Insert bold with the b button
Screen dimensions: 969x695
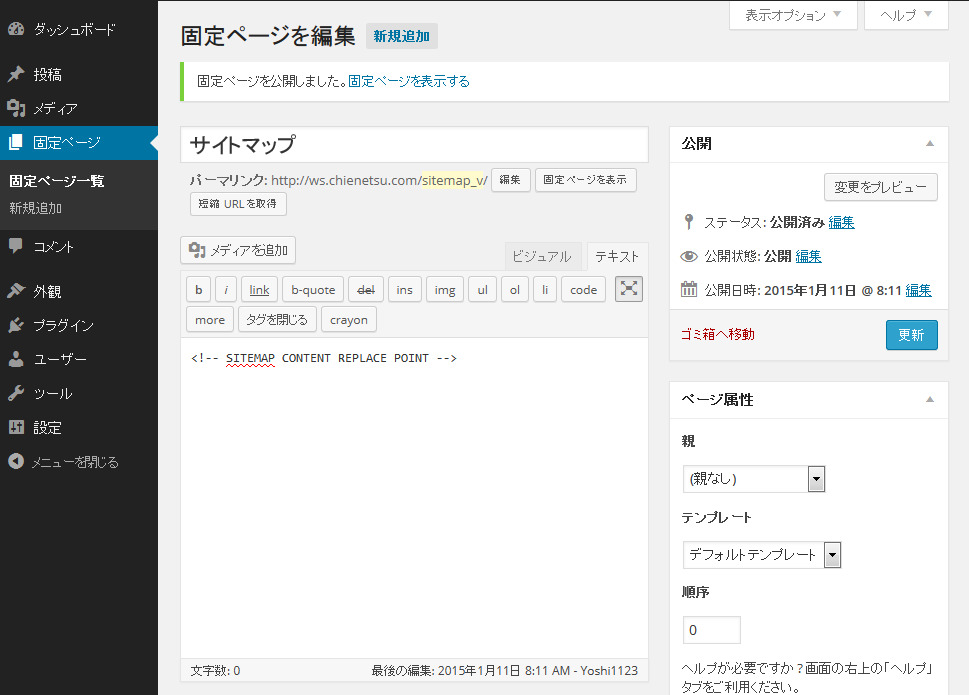point(198,289)
